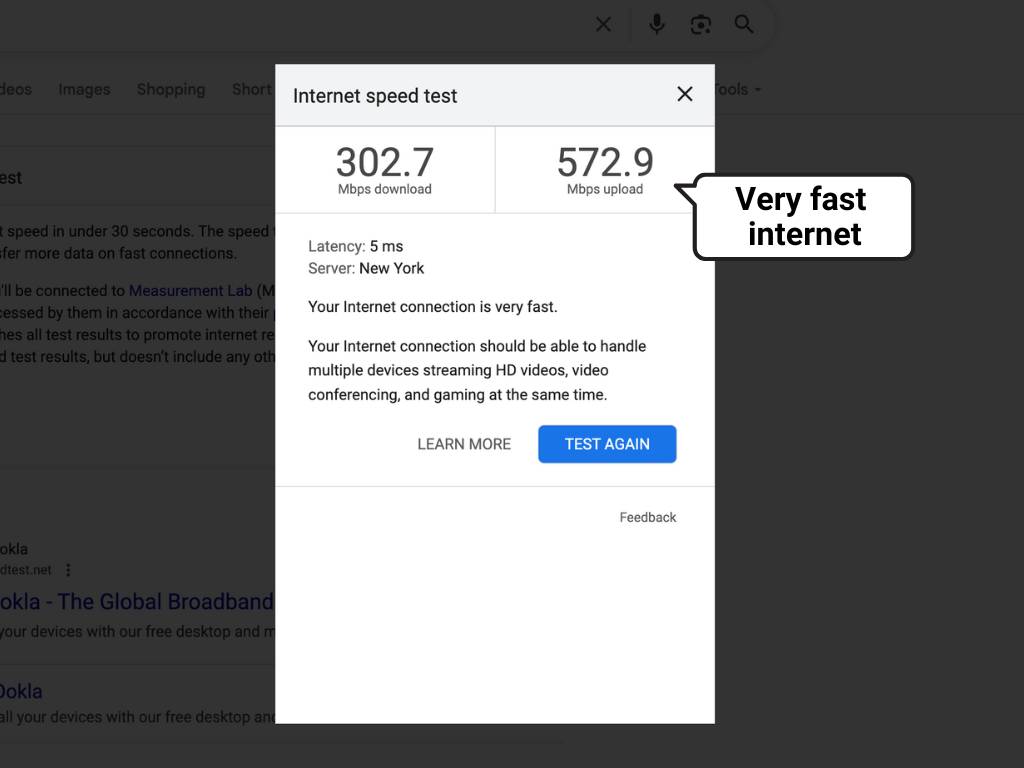Click the Very fast internet callout bubble
1024x768 pixels.
pyautogui.click(x=803, y=217)
